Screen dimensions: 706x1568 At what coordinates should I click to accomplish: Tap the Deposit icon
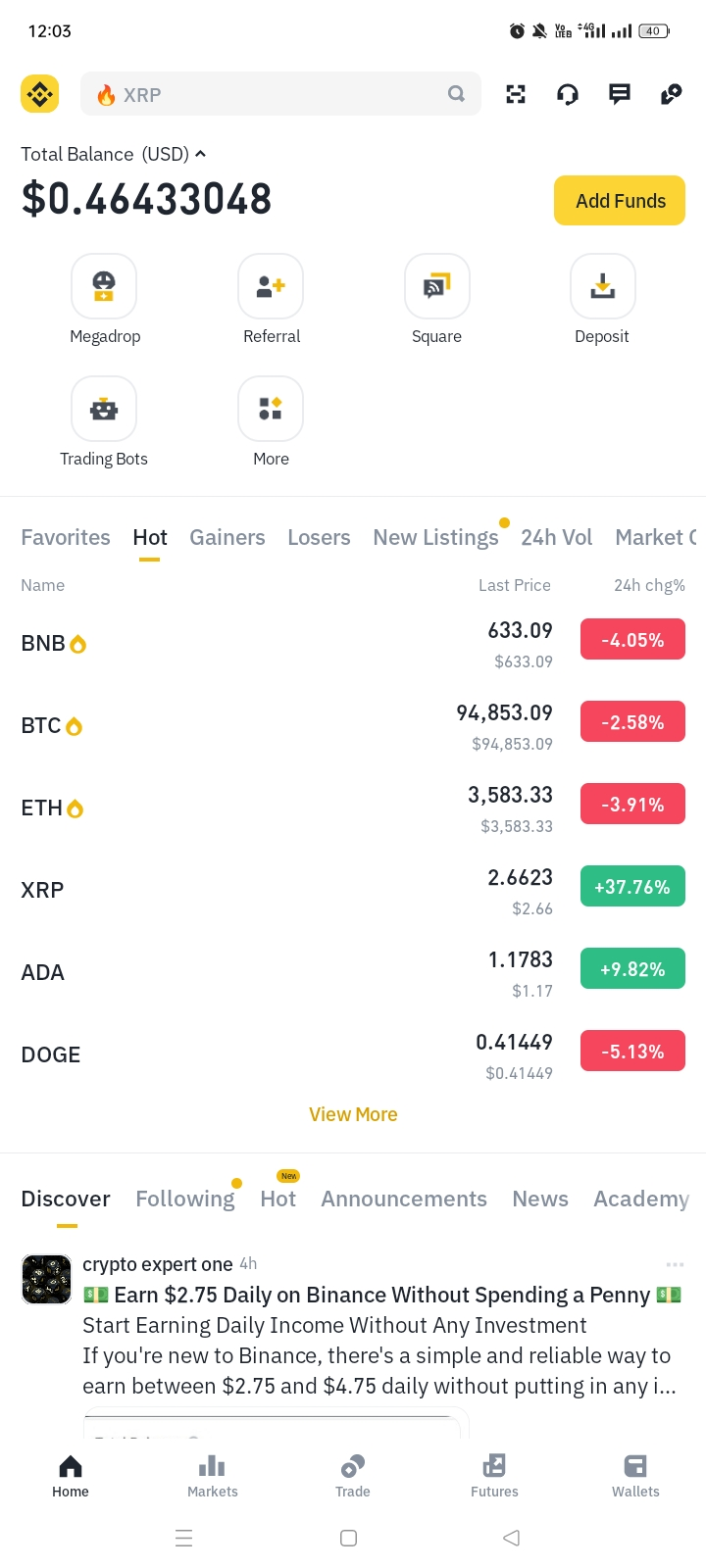(603, 286)
